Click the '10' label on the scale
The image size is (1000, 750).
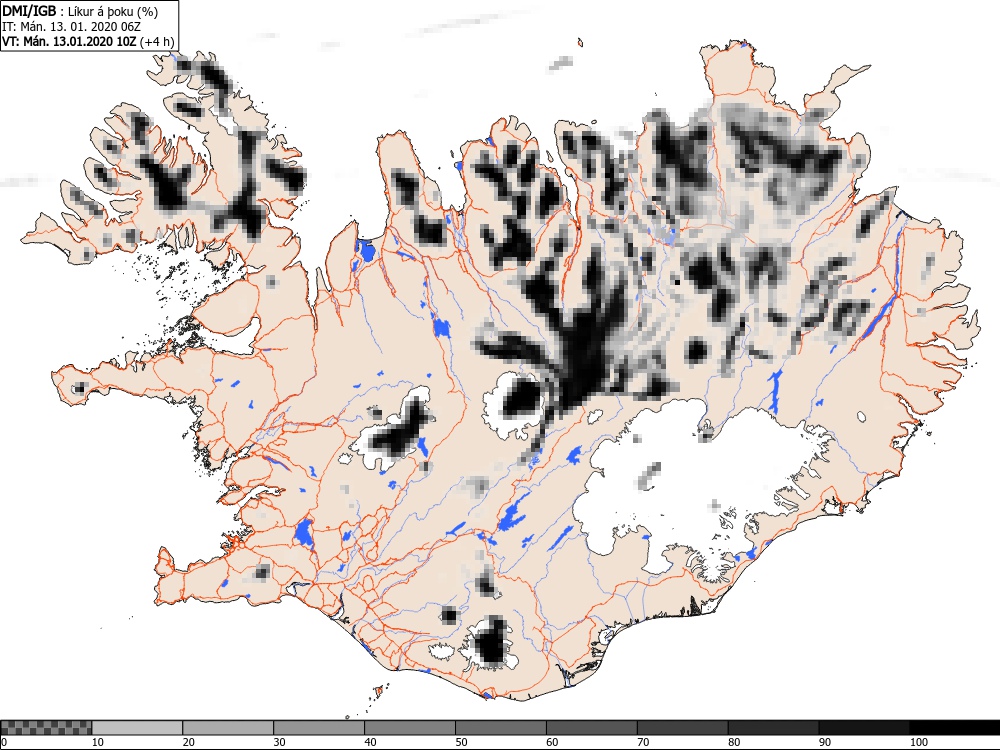point(98,742)
